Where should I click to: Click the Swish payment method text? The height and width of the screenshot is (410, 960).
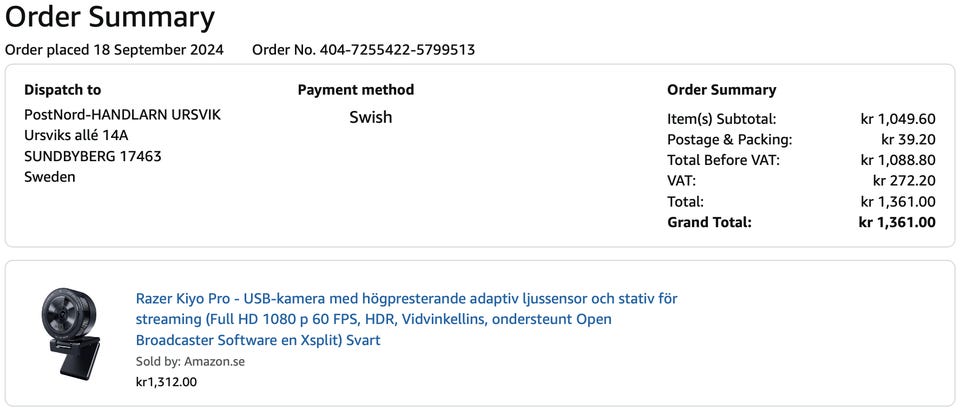coord(370,117)
